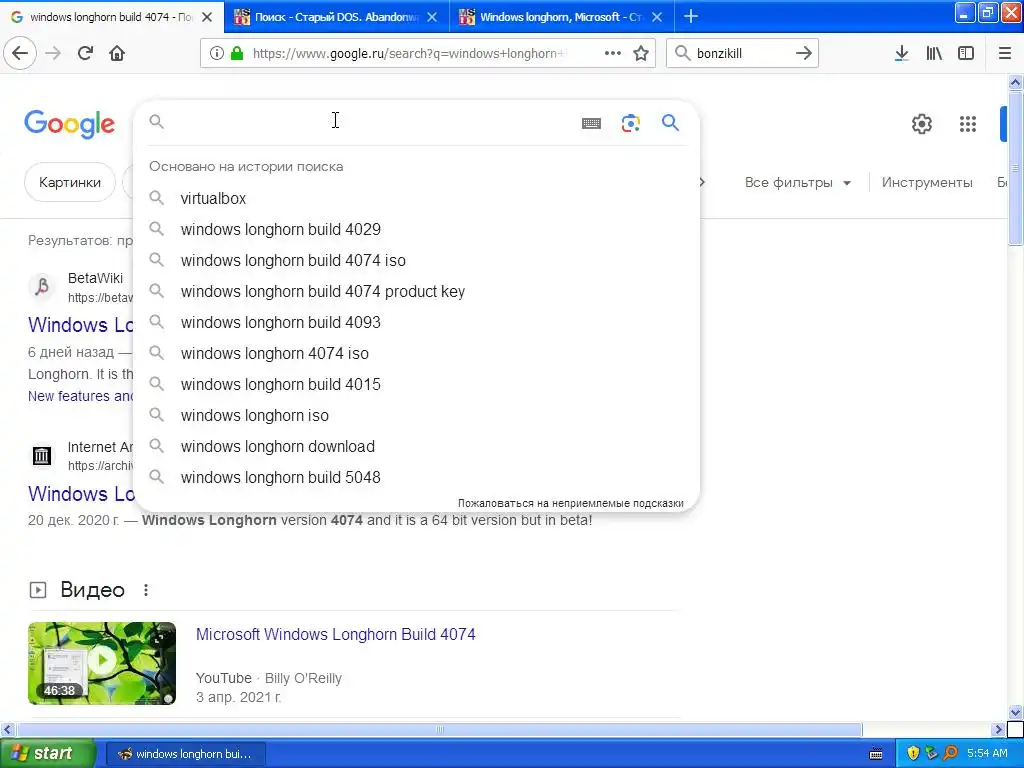Play the 46:38 video thumbnail

click(x=102, y=664)
